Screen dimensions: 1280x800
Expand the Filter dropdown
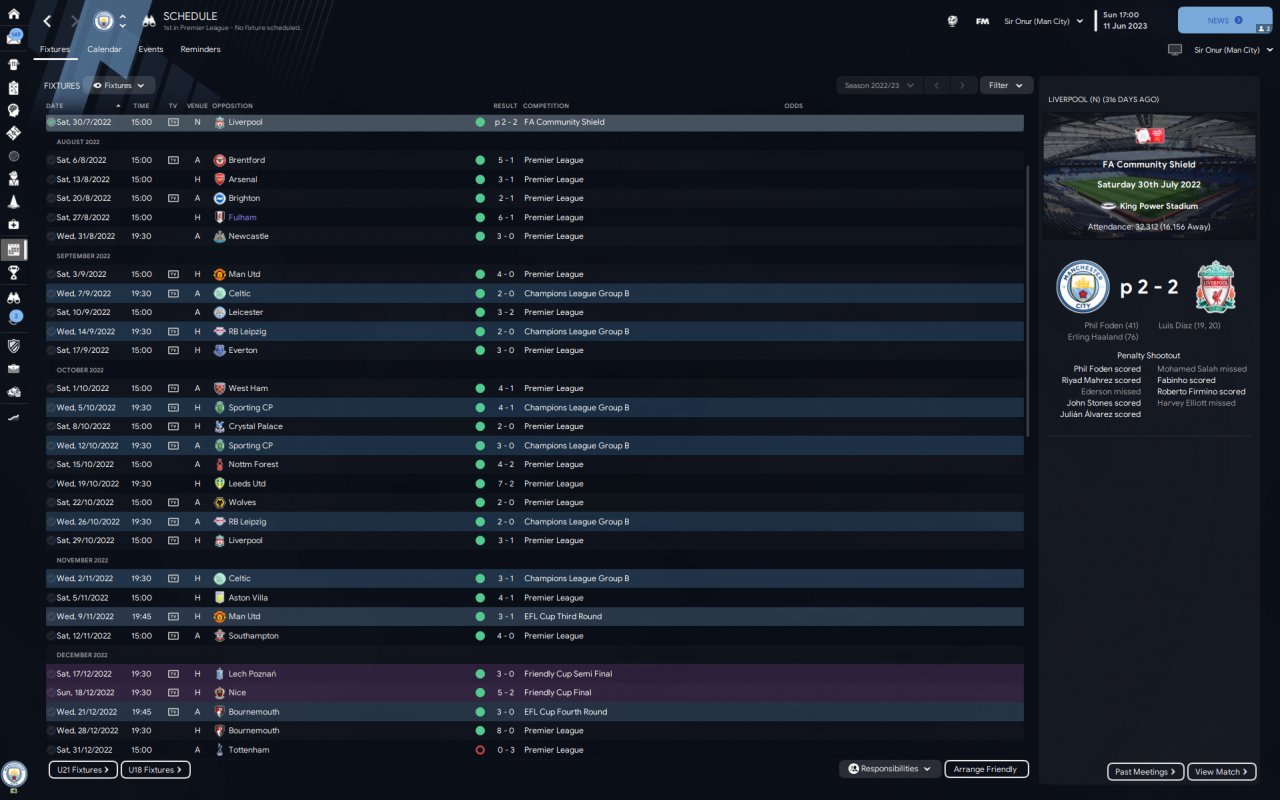1006,86
